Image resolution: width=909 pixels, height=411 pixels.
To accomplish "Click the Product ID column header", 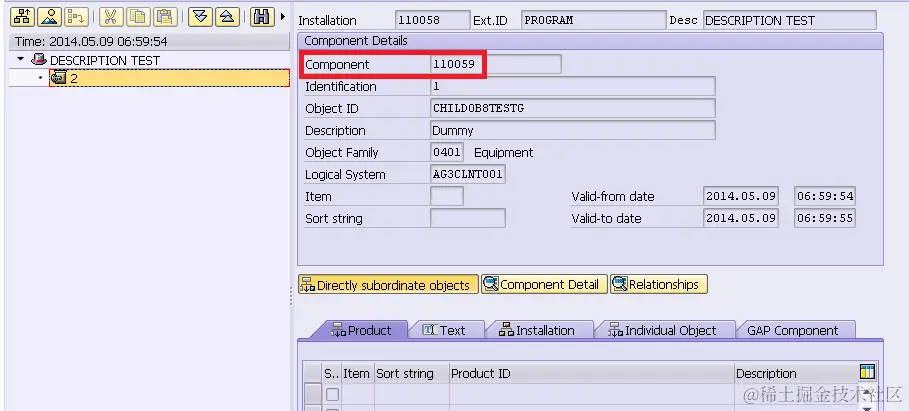I will pos(592,373).
